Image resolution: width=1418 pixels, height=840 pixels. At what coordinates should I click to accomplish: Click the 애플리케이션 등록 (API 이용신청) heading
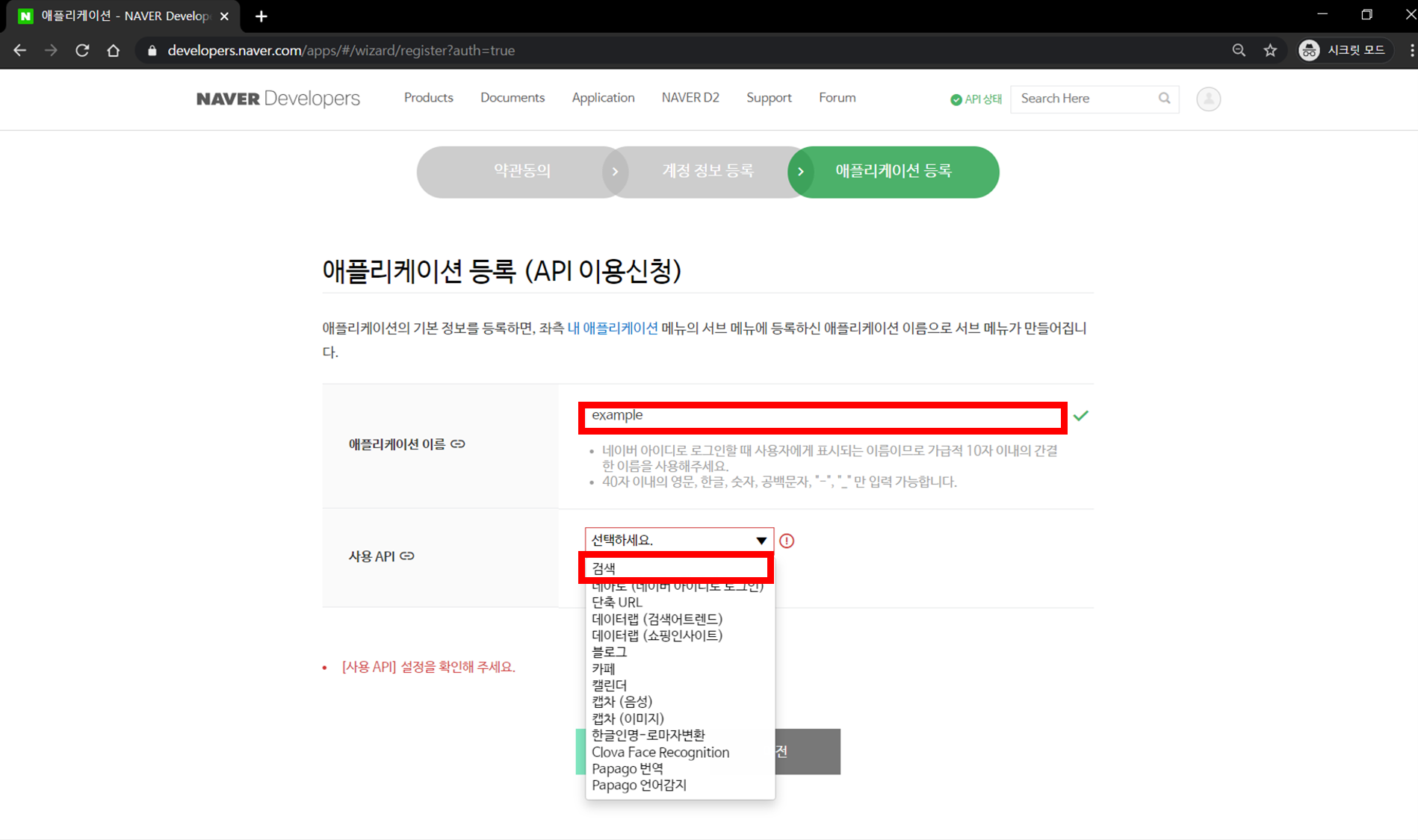coord(501,270)
